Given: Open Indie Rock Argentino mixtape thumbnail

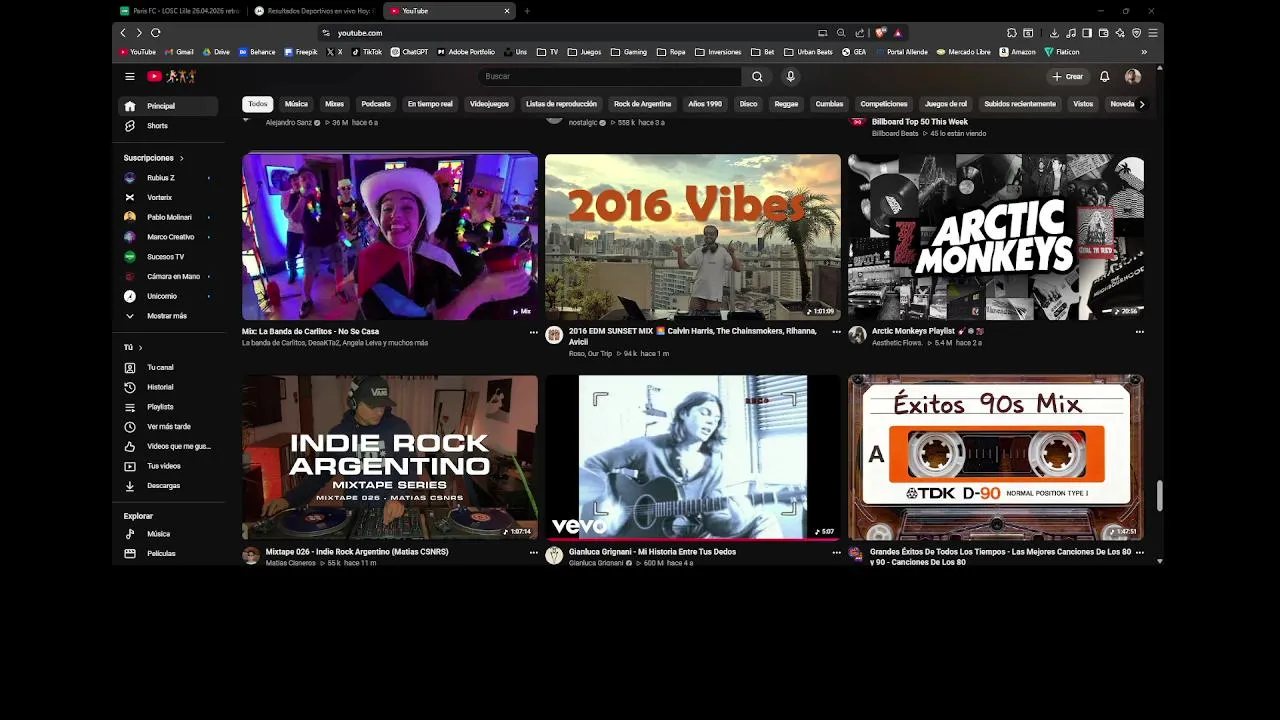Looking at the screenshot, I should (x=390, y=458).
